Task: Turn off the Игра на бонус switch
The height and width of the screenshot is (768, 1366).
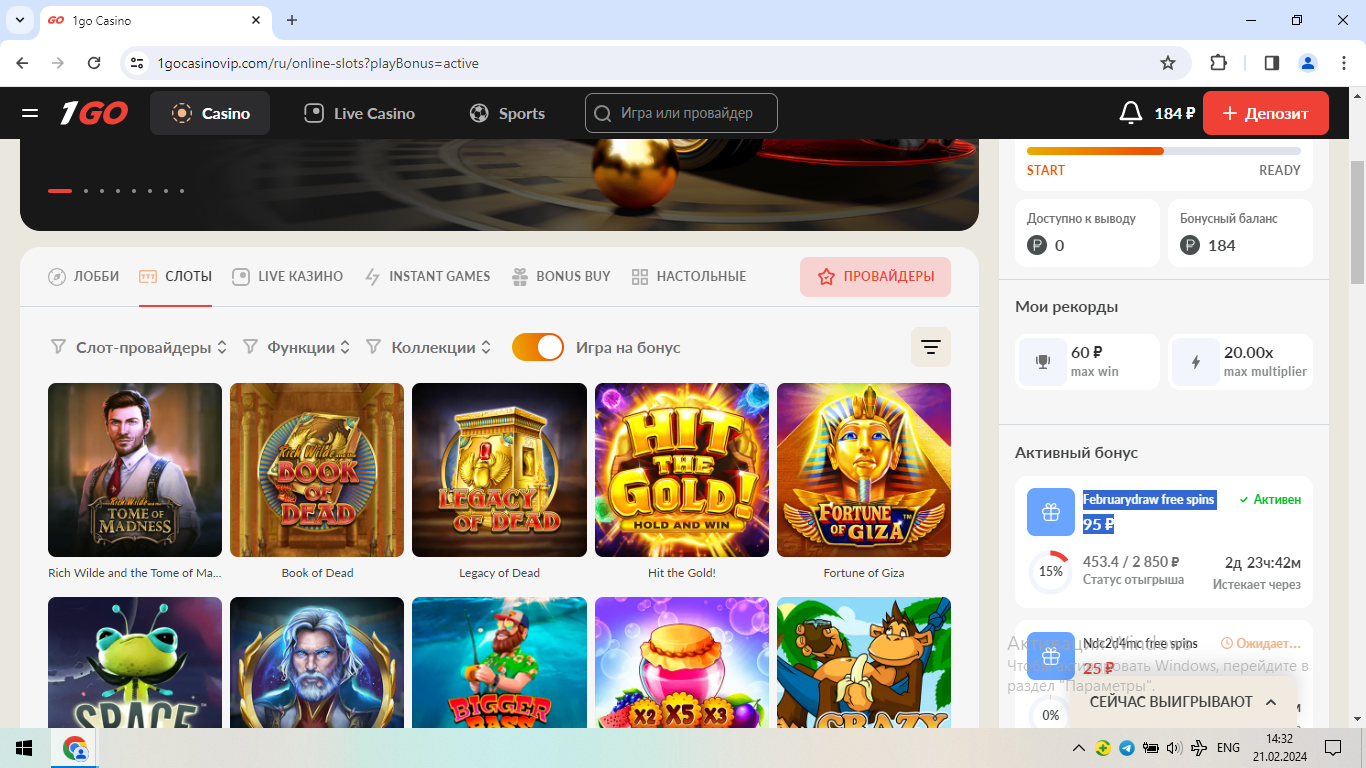Action: (538, 347)
